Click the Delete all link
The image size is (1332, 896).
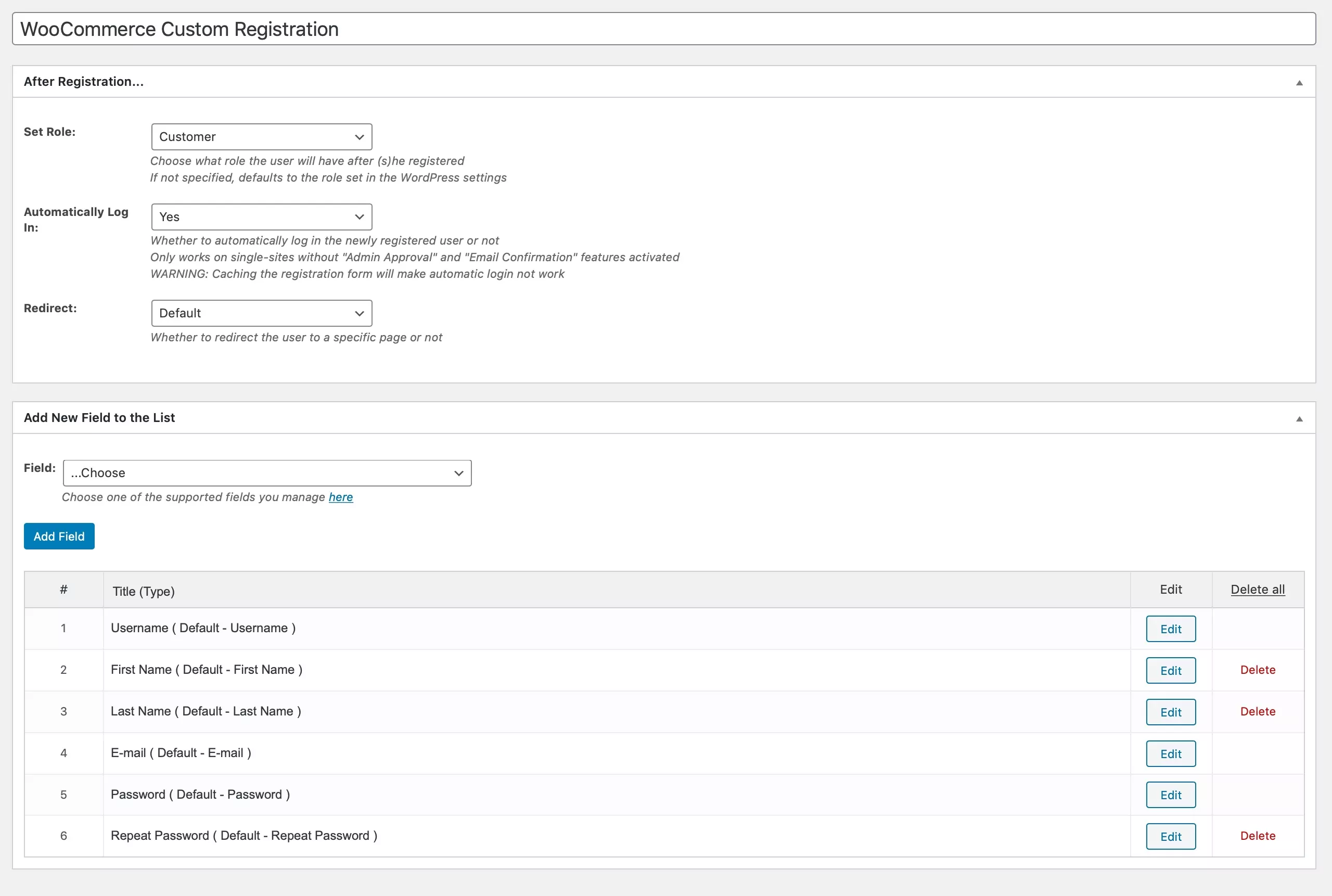[1258, 589]
